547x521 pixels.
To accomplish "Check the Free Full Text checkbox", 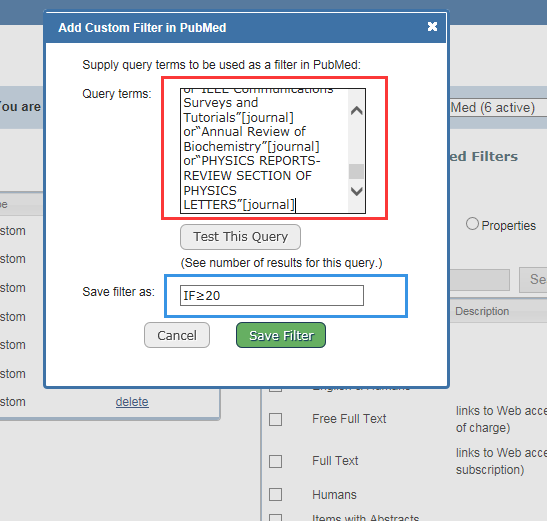I will tap(276, 419).
